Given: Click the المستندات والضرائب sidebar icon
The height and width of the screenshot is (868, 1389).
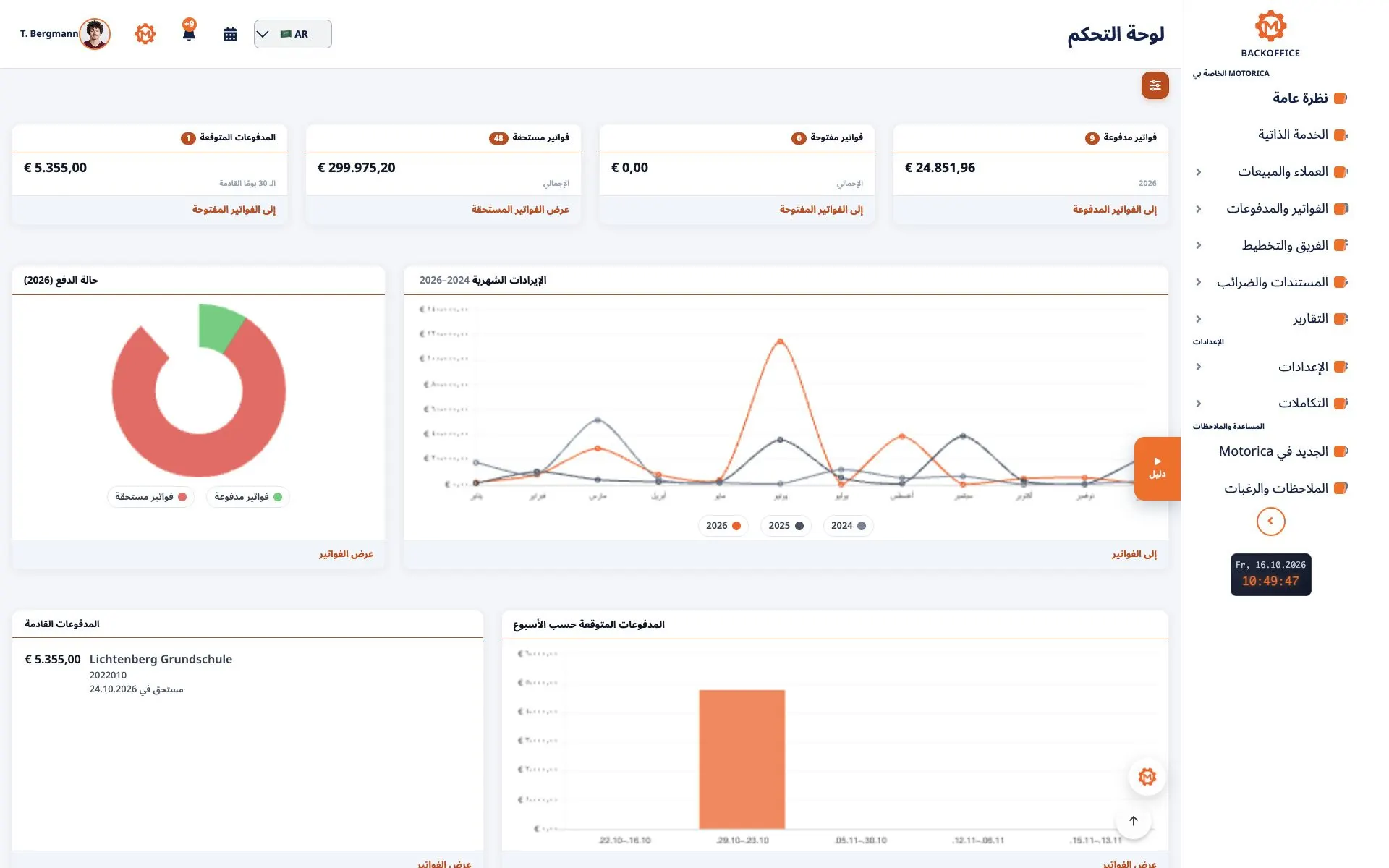Looking at the screenshot, I should [x=1340, y=282].
